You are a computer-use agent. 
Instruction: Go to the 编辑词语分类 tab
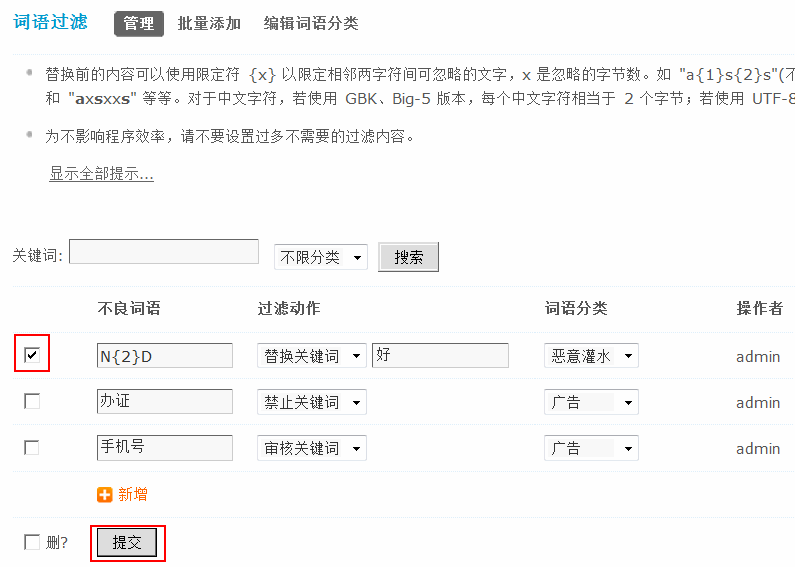click(311, 23)
